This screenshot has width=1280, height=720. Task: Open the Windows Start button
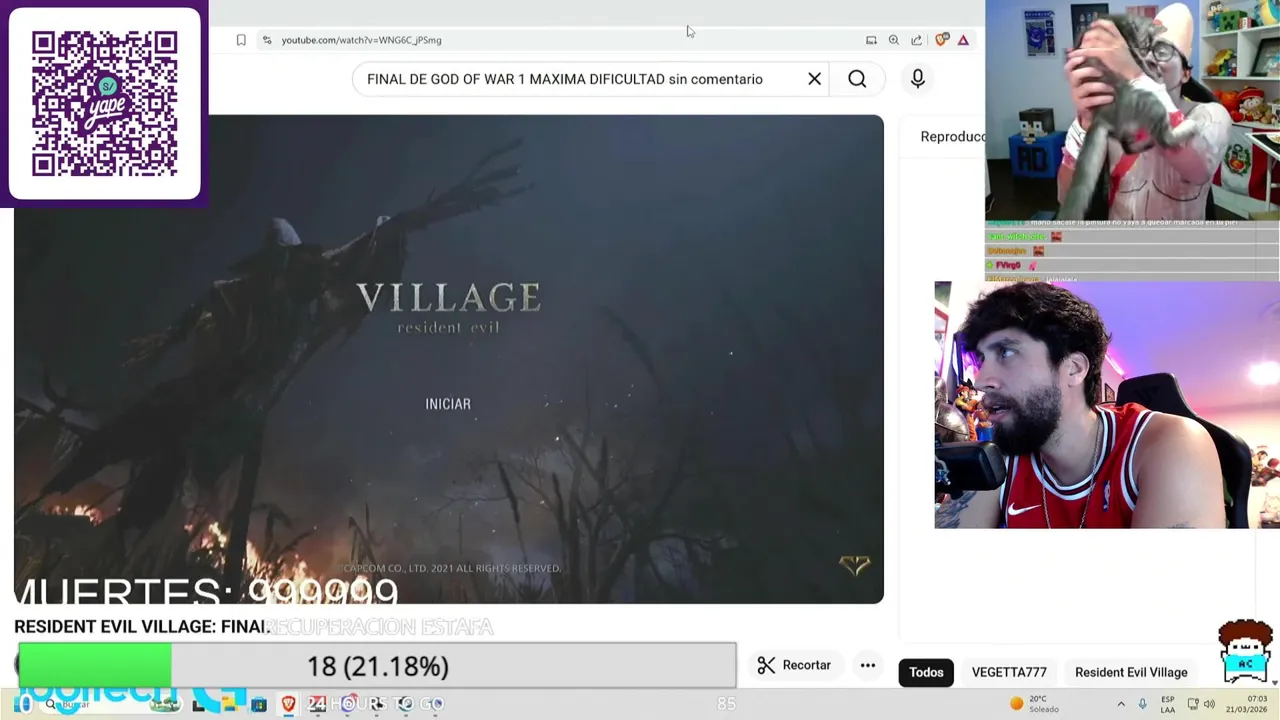coord(22,704)
